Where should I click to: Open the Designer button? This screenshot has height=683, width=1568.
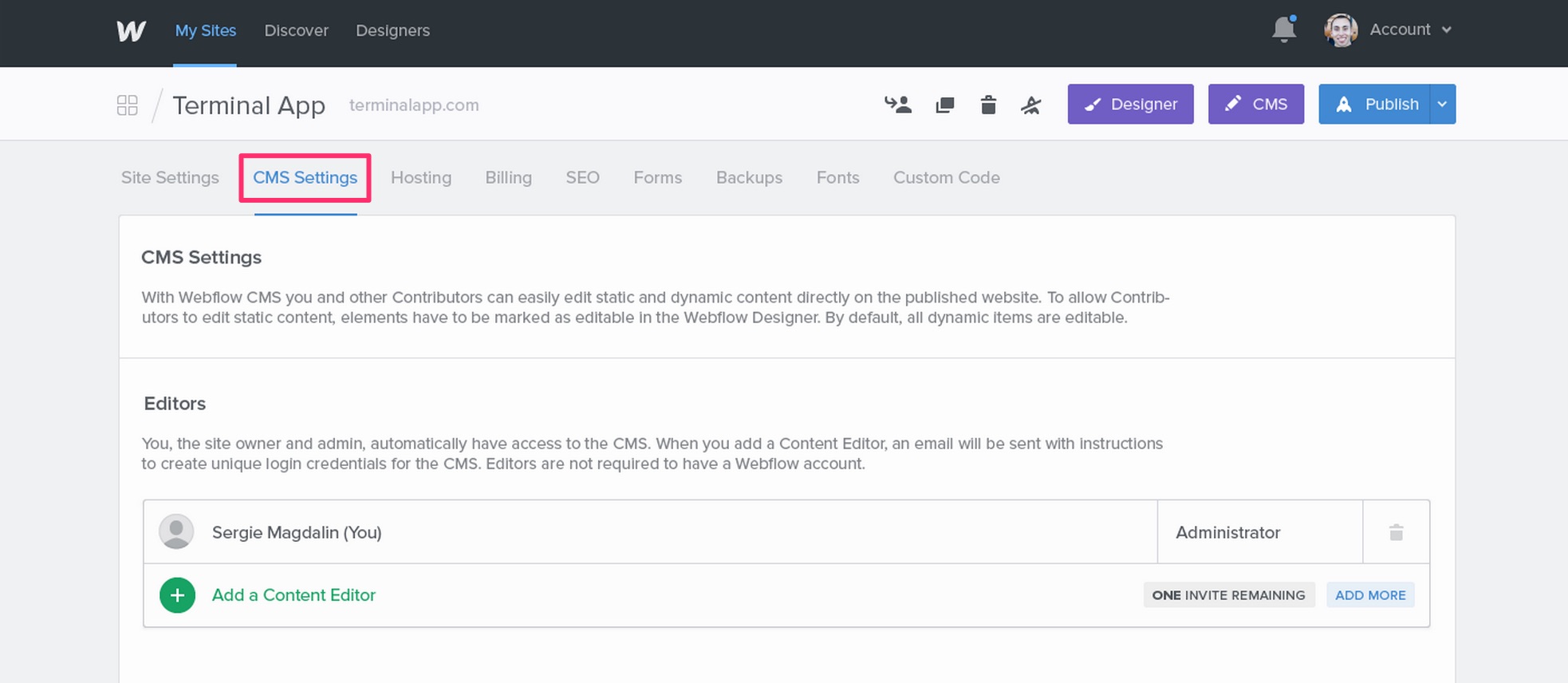pos(1131,105)
